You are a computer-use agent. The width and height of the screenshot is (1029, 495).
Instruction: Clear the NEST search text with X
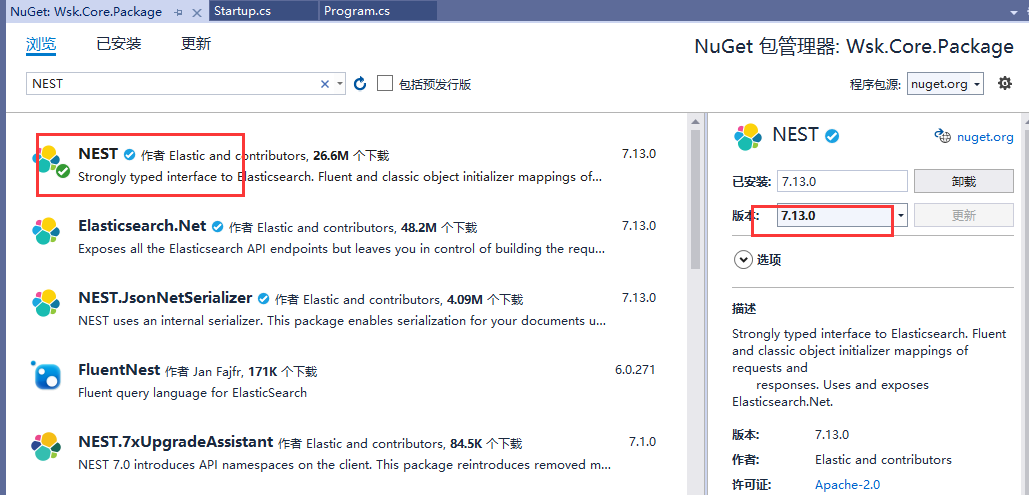pyautogui.click(x=324, y=84)
